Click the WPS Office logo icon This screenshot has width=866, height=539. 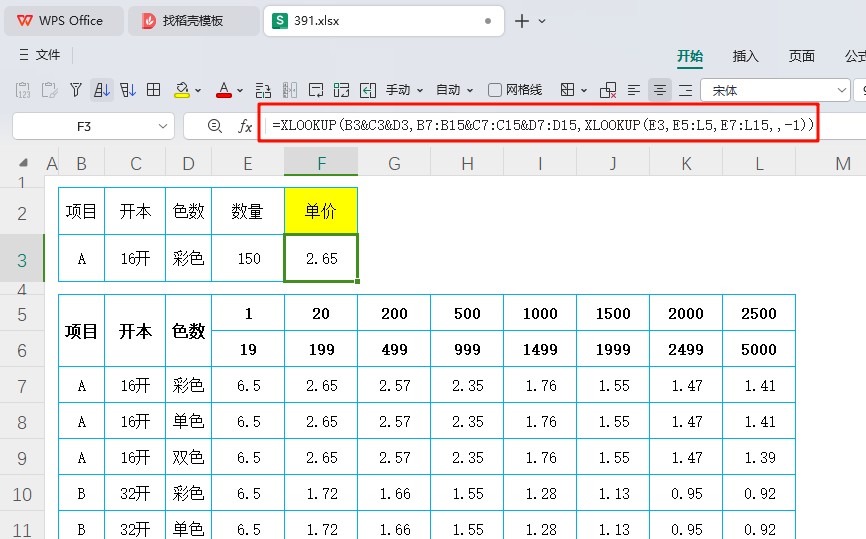[x=24, y=21]
